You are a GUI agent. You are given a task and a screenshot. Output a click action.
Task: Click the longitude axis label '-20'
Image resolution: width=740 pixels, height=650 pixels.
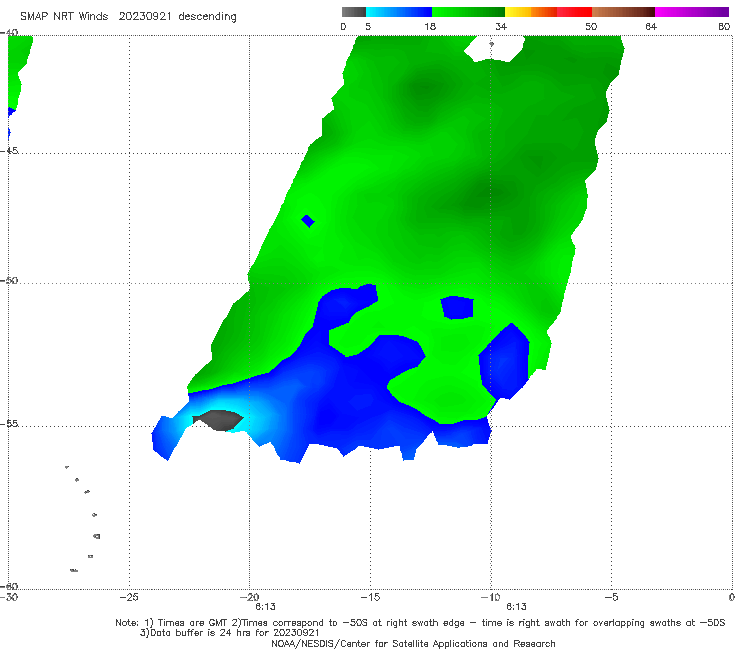pos(250,597)
